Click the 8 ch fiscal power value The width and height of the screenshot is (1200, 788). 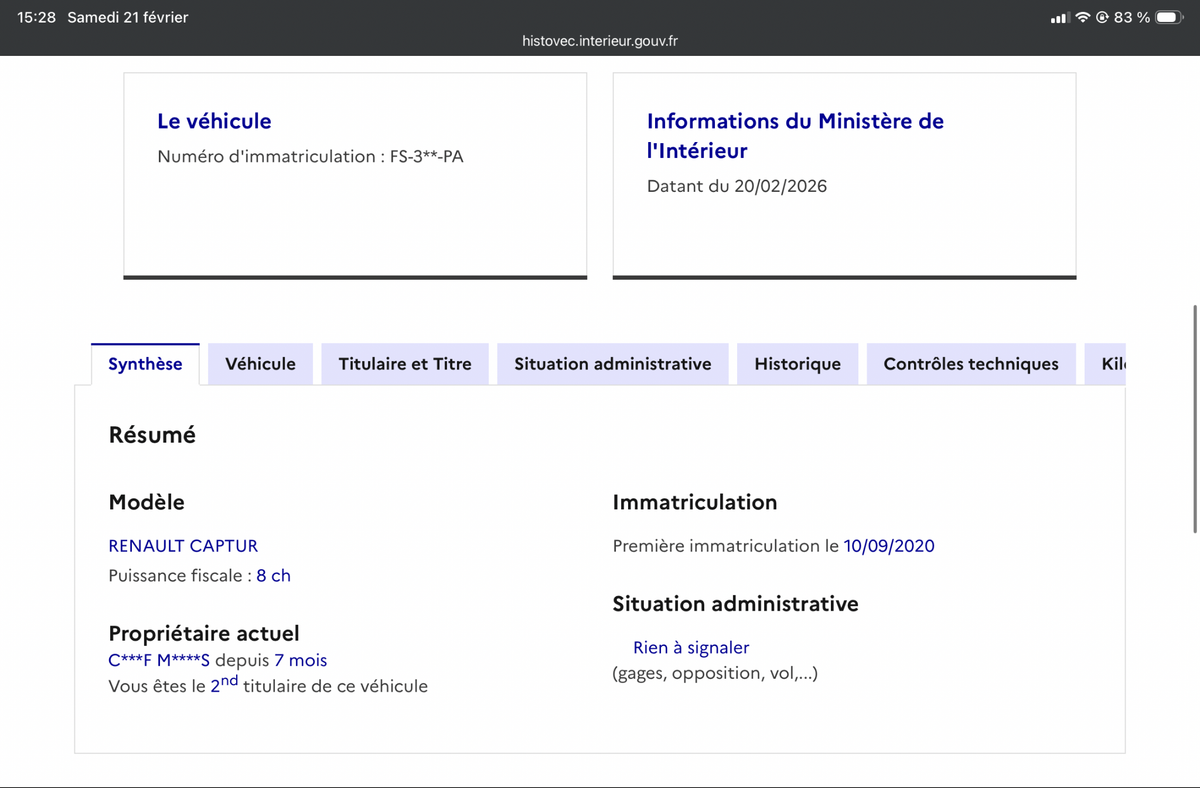click(x=273, y=576)
